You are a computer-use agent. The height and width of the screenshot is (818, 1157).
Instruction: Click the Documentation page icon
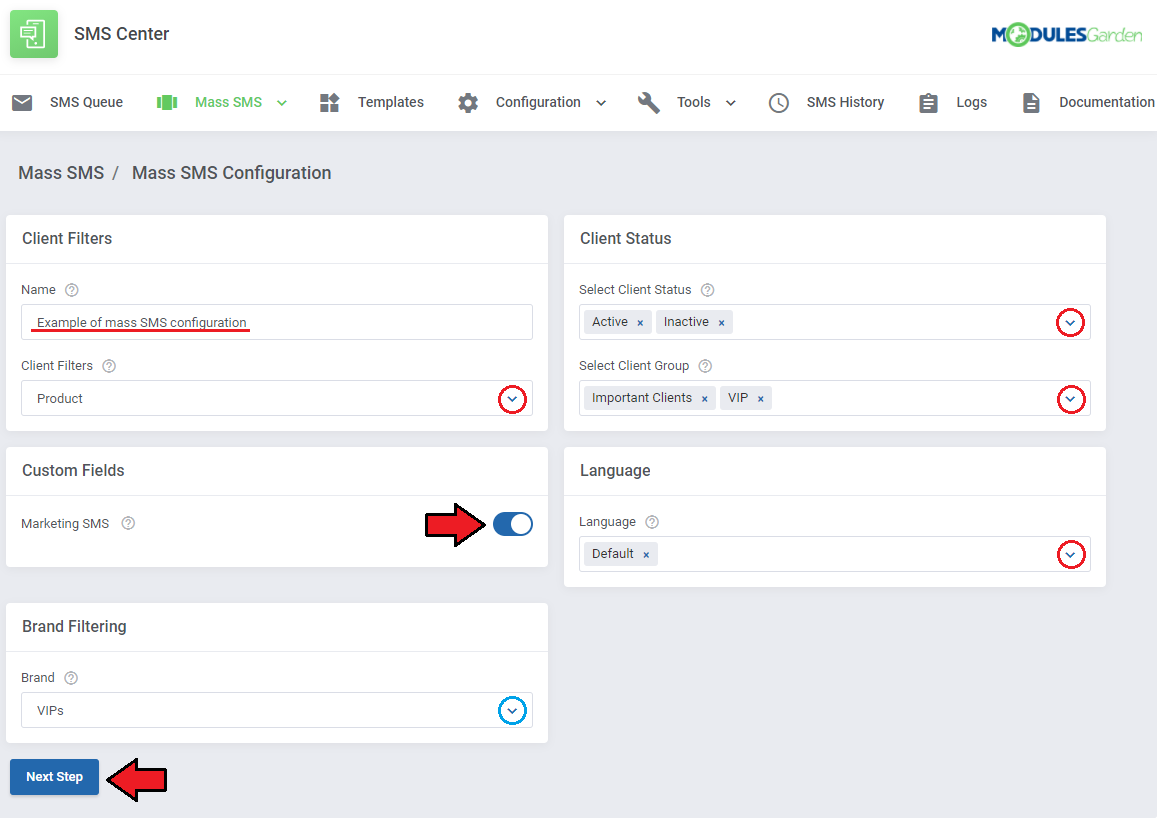[x=1031, y=103]
